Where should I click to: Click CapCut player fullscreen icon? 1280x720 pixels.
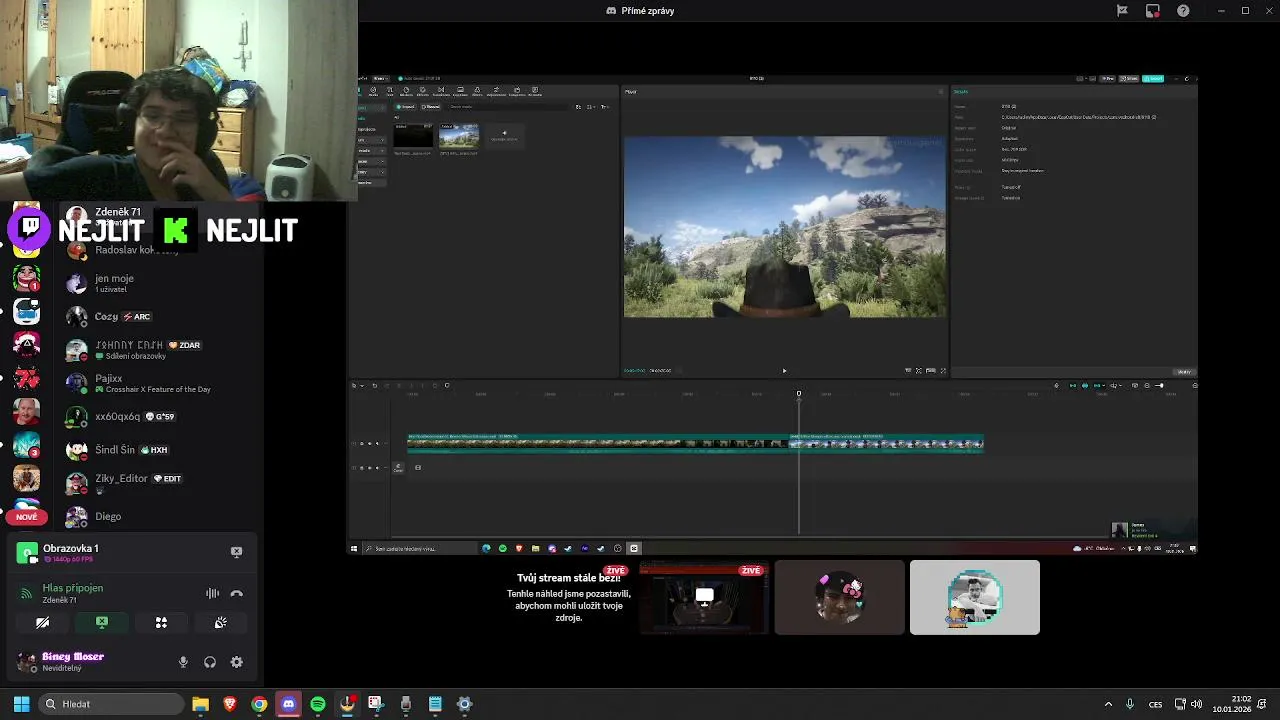943,371
